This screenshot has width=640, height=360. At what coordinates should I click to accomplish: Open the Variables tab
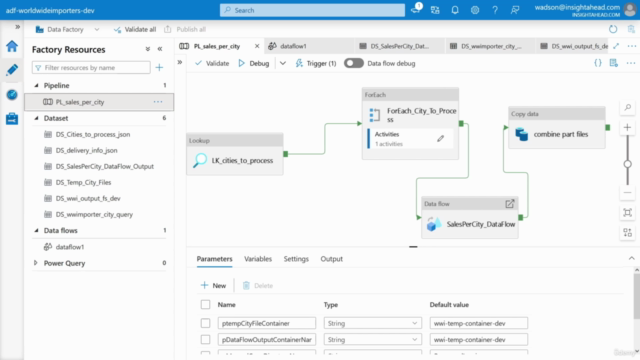point(258,259)
